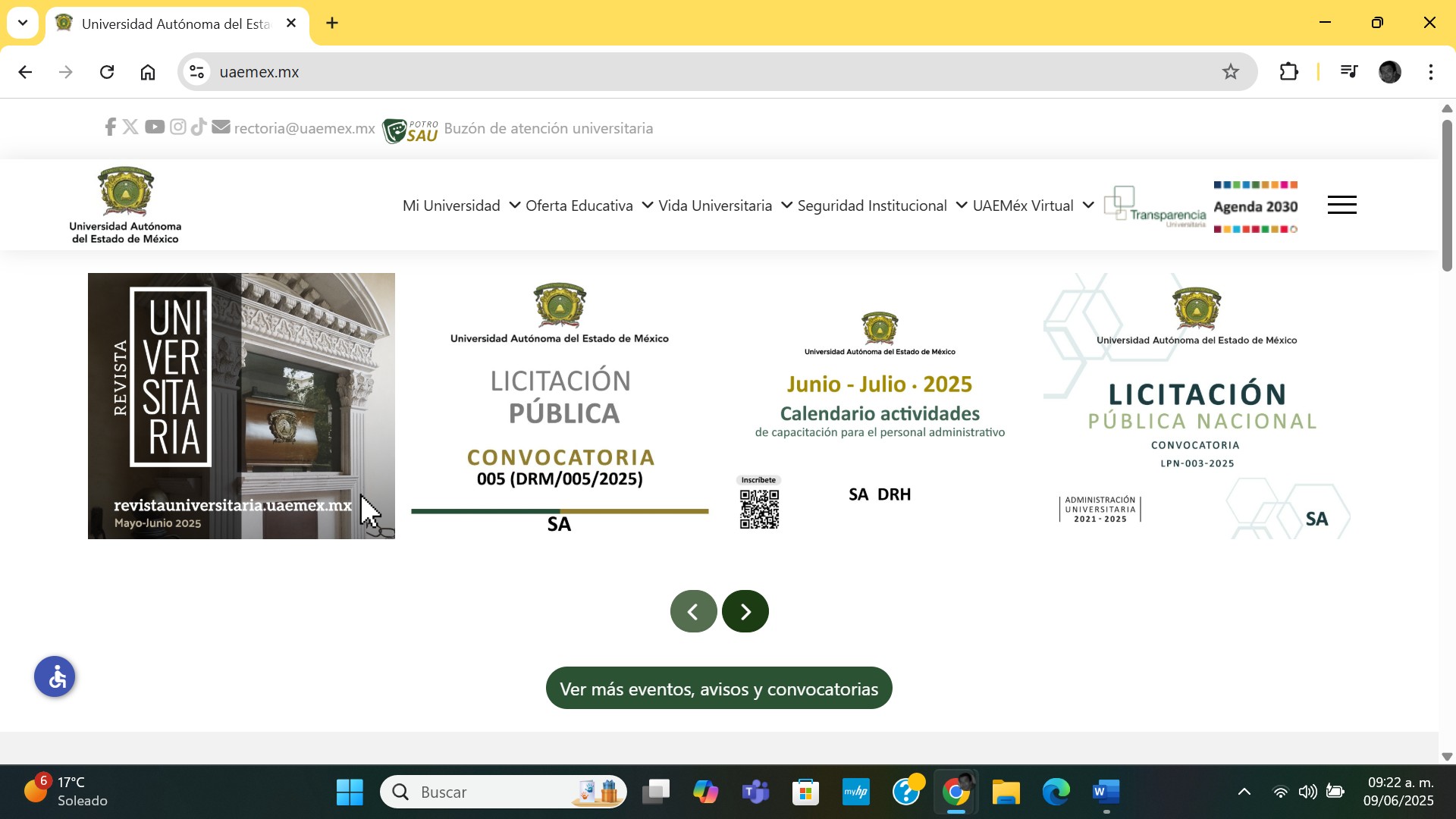1456x819 pixels.
Task: Expand the Oferta Educativa dropdown
Action: tap(579, 205)
